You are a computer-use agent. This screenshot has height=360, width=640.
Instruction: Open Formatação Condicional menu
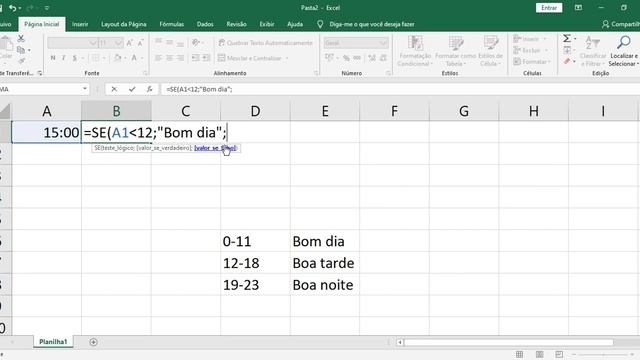click(415, 51)
